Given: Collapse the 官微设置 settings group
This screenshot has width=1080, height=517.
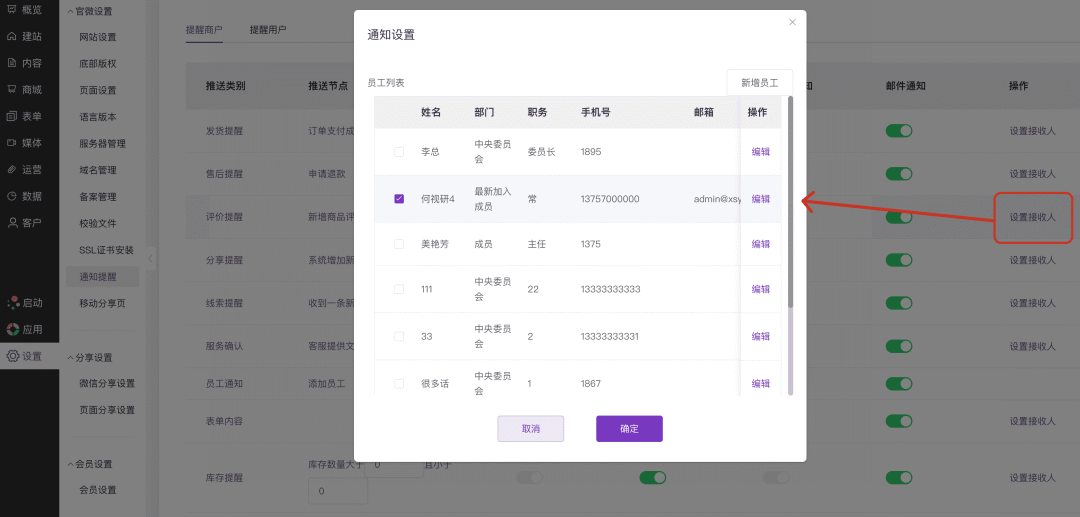Looking at the screenshot, I should tap(70, 12).
